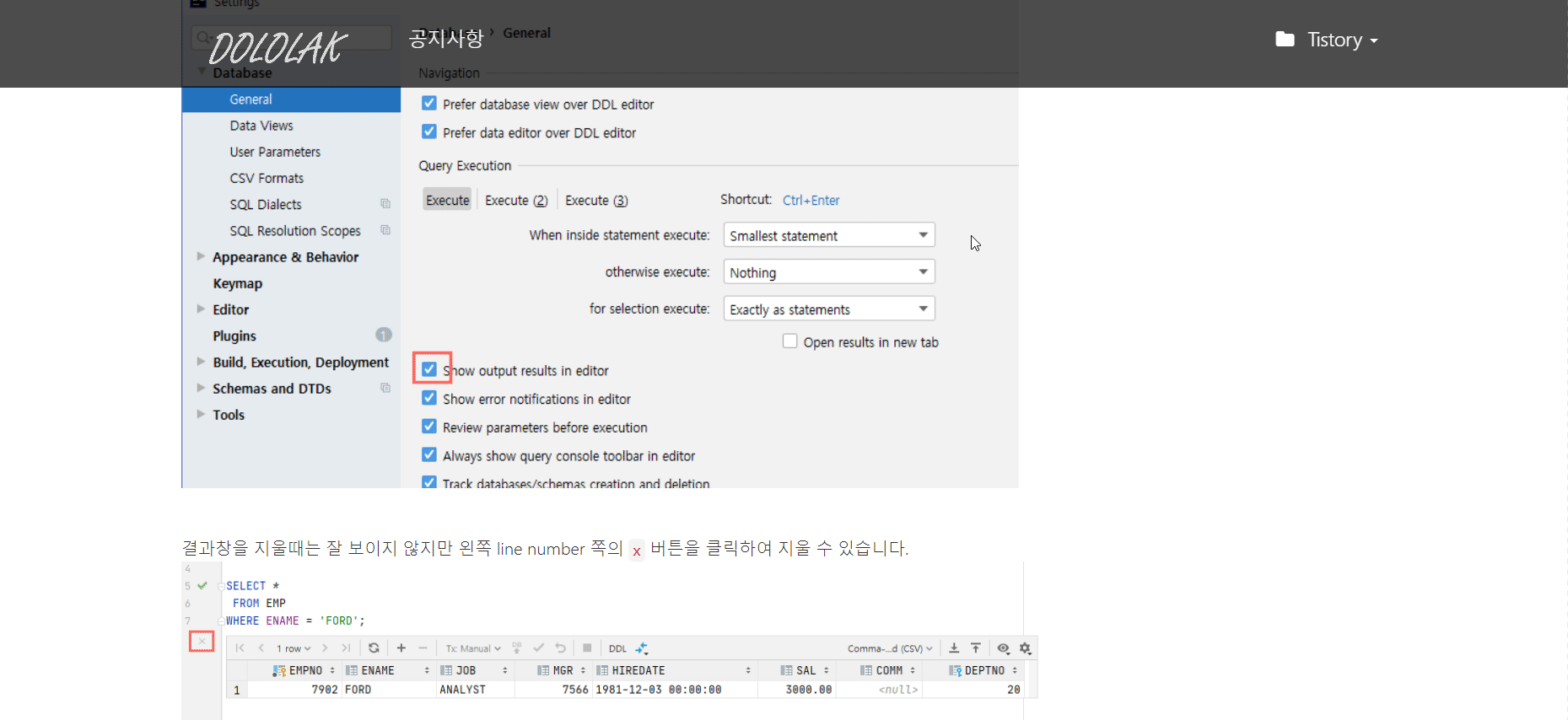Image resolution: width=1568 pixels, height=720 pixels.
Task: Click HIREDATE cell 1981-12-03 00:00:00
Action: click(675, 690)
